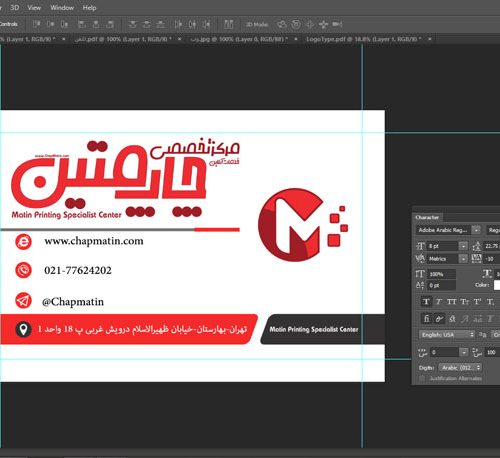Toggle Faux Italic in Character panel

point(439,302)
